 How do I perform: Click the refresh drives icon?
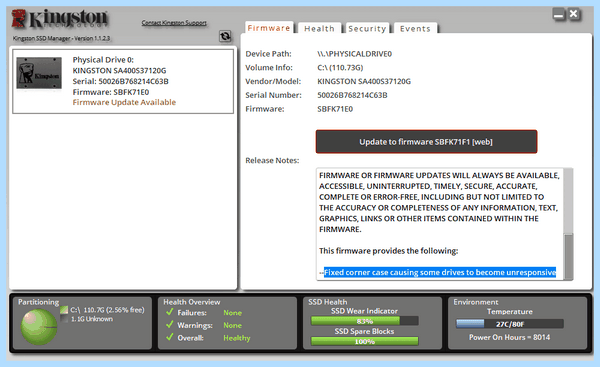(x=225, y=36)
